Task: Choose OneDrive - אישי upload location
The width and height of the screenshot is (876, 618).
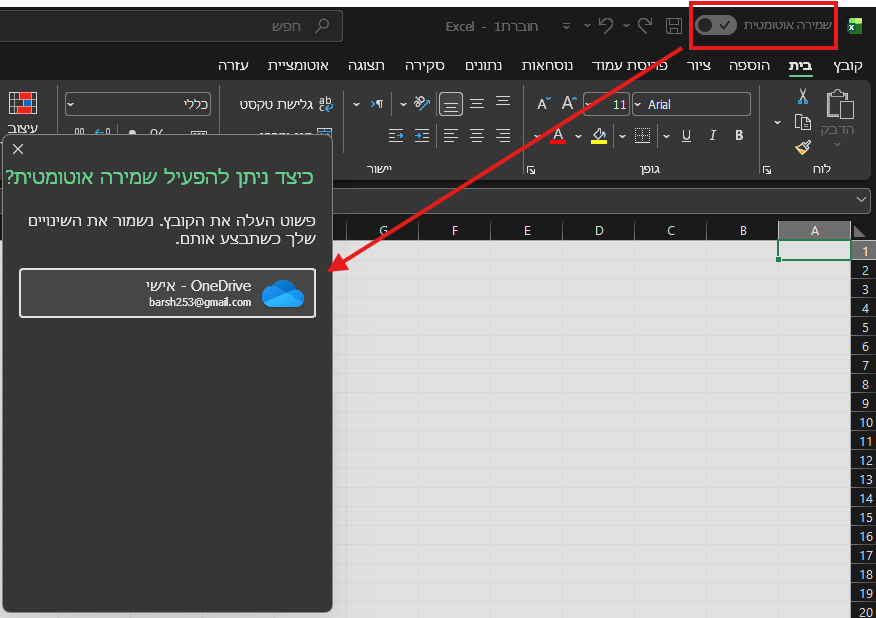Action: click(168, 293)
